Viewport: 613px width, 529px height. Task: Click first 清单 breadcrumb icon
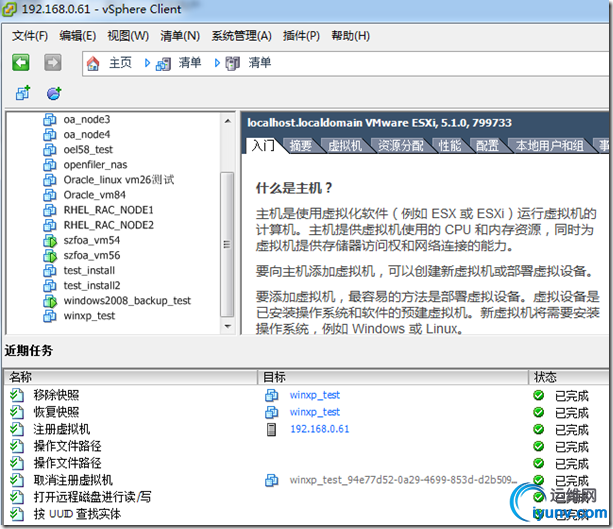tap(163, 63)
